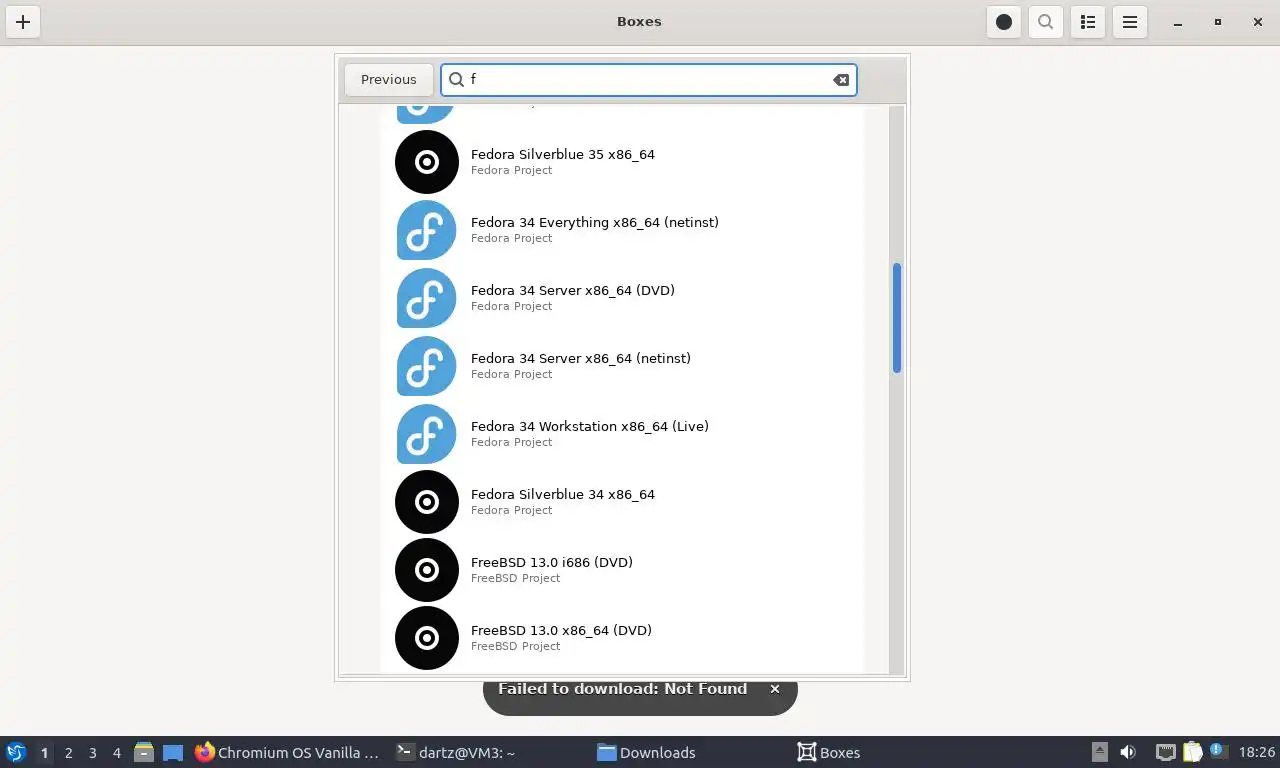This screenshot has height=768, width=1280.
Task: Switch to workspace 4 in the taskbar
Action: [x=117, y=753]
